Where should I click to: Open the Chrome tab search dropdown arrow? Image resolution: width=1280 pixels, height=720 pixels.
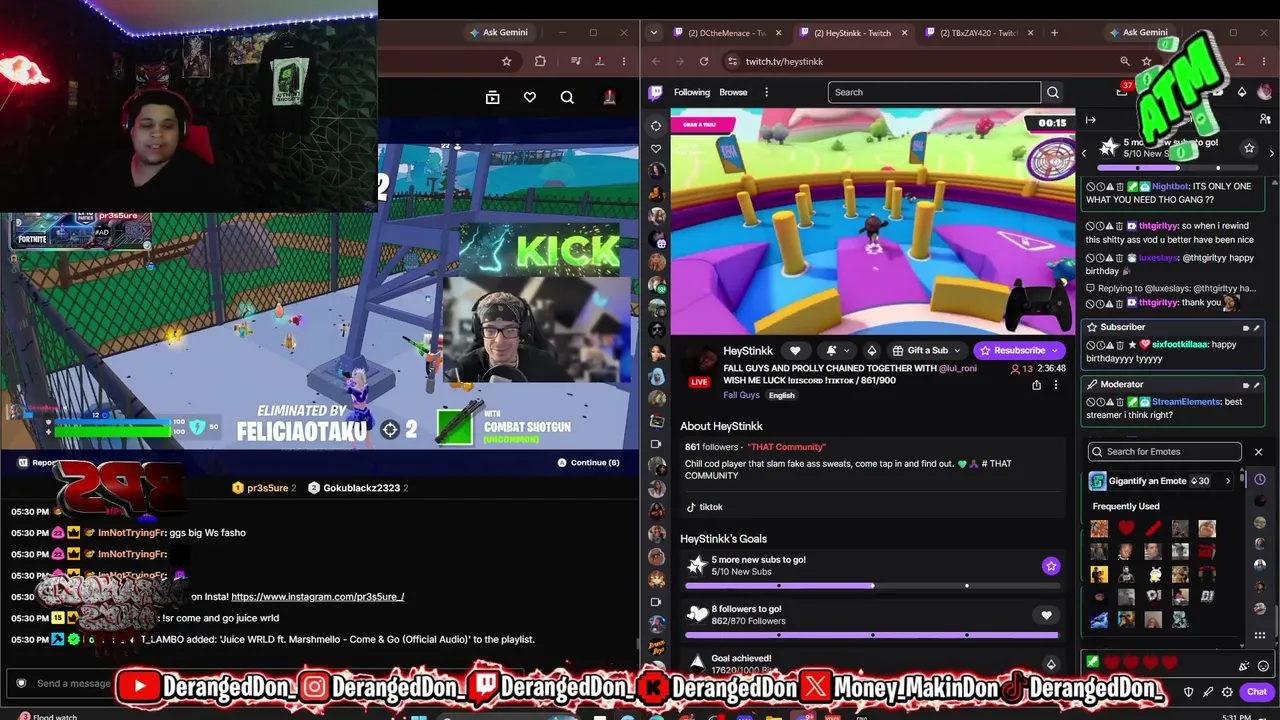(654, 33)
